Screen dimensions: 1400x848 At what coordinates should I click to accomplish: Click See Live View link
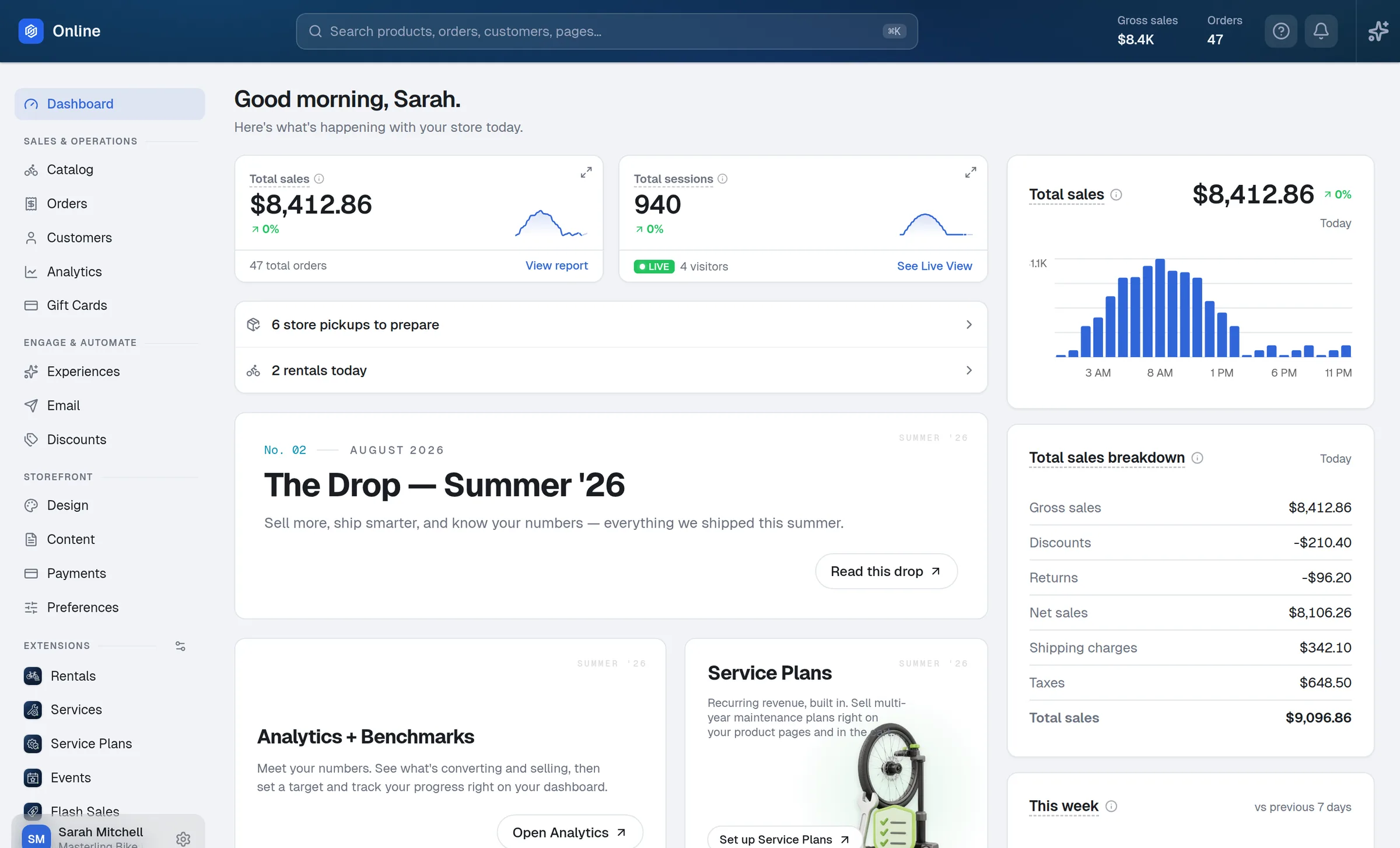pos(935,266)
